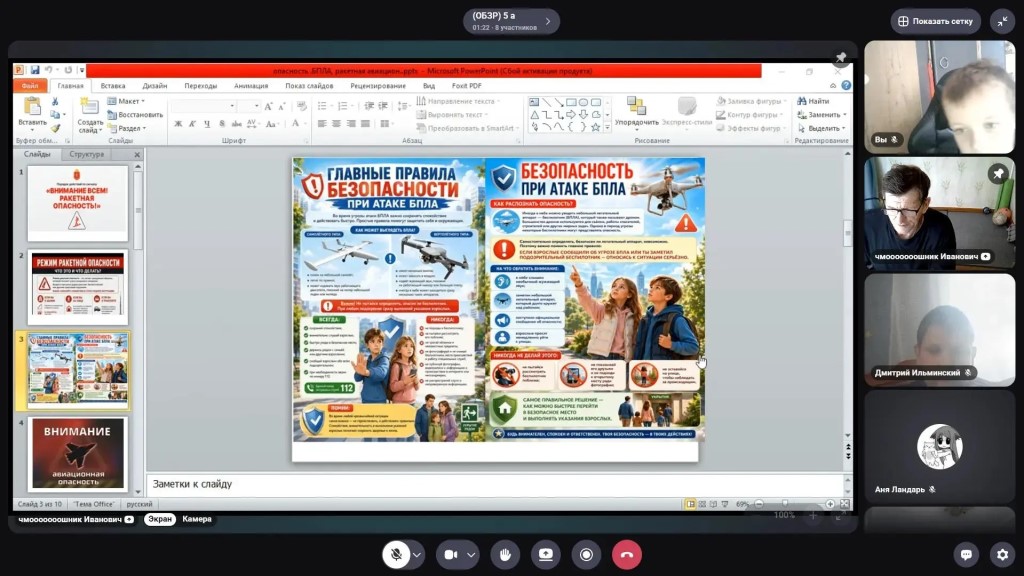Open PowerPoint help question mark

[846, 86]
